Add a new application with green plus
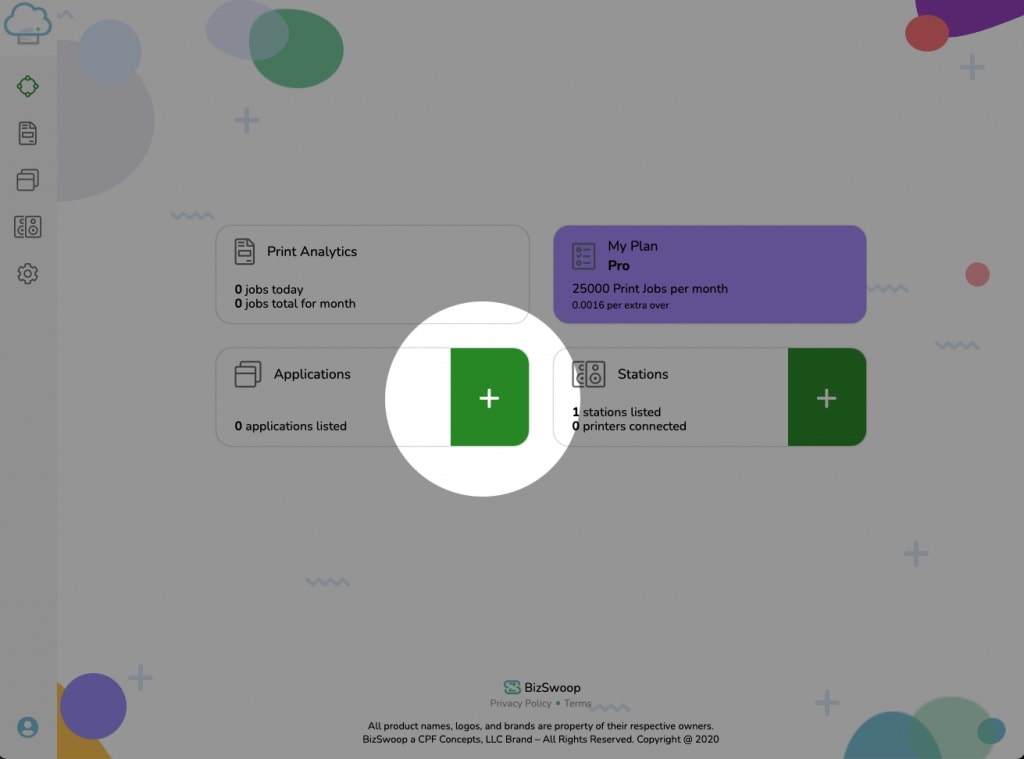 [489, 398]
